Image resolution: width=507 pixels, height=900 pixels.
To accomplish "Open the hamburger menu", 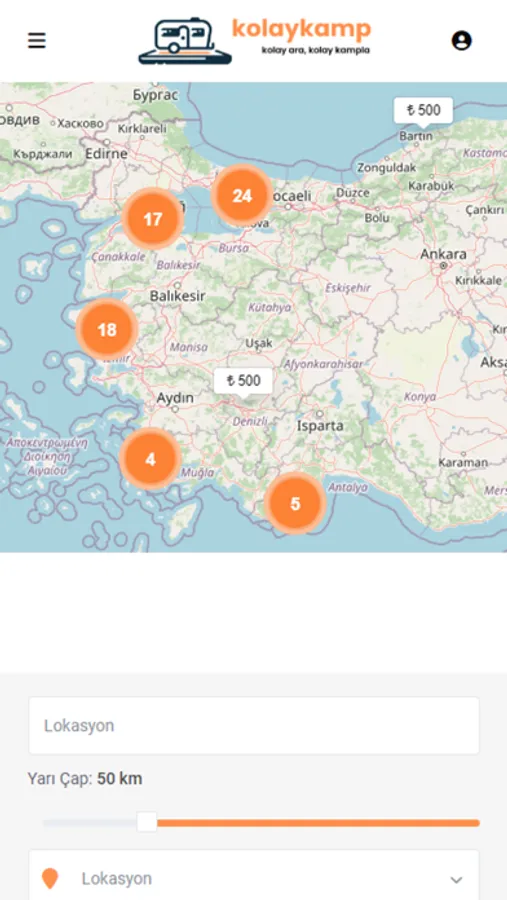I will coord(37,41).
